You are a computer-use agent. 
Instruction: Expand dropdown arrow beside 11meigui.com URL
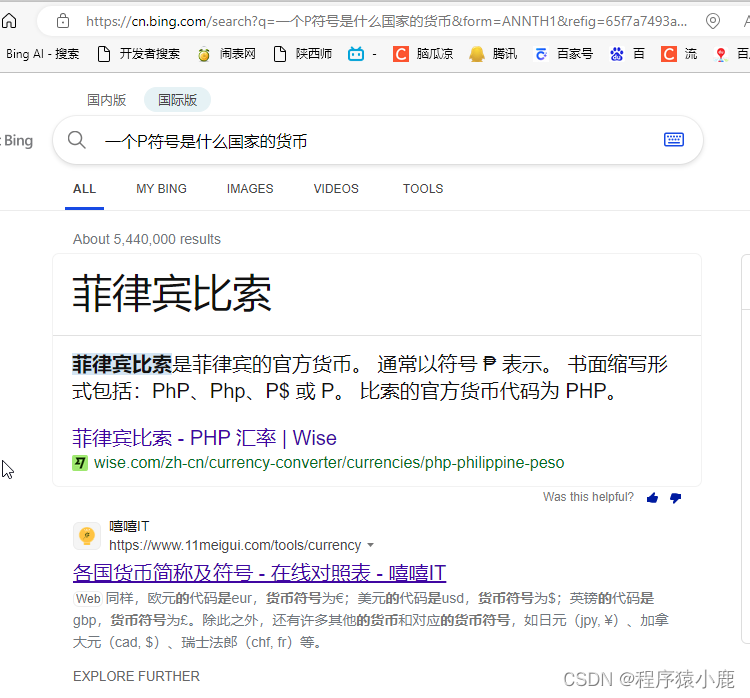[370, 545]
